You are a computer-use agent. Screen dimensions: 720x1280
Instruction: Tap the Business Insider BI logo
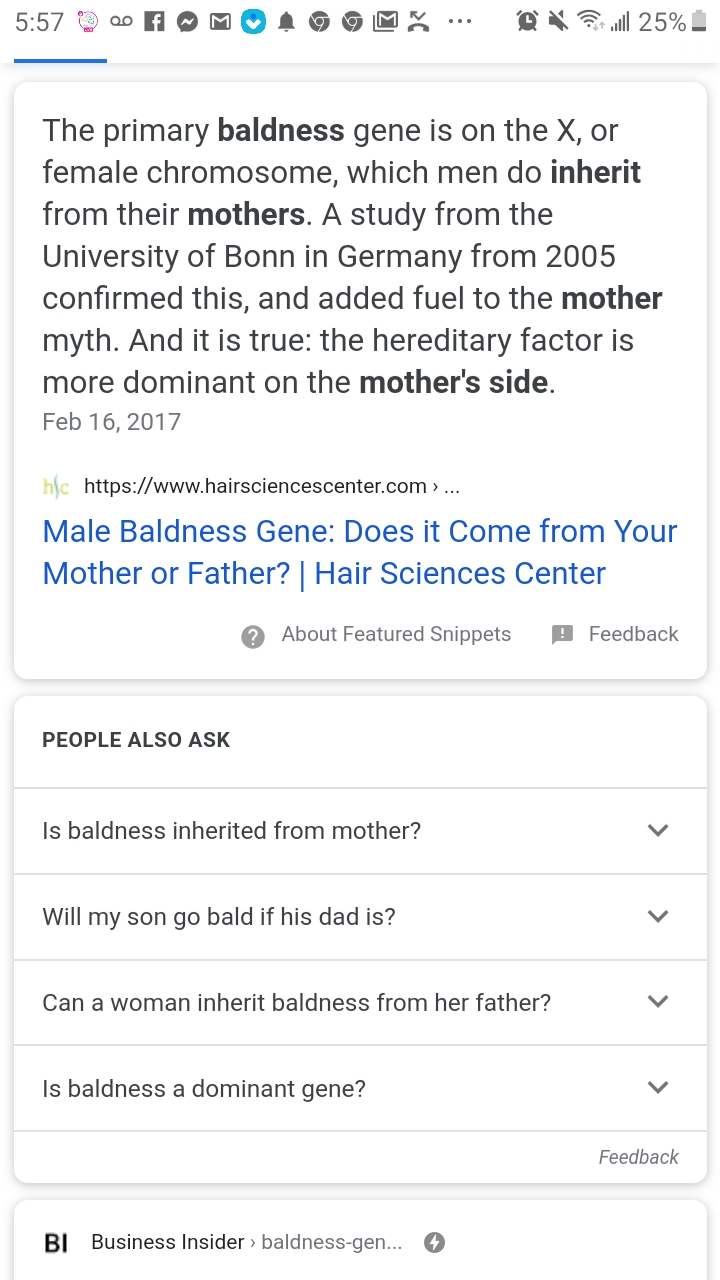(56, 1243)
